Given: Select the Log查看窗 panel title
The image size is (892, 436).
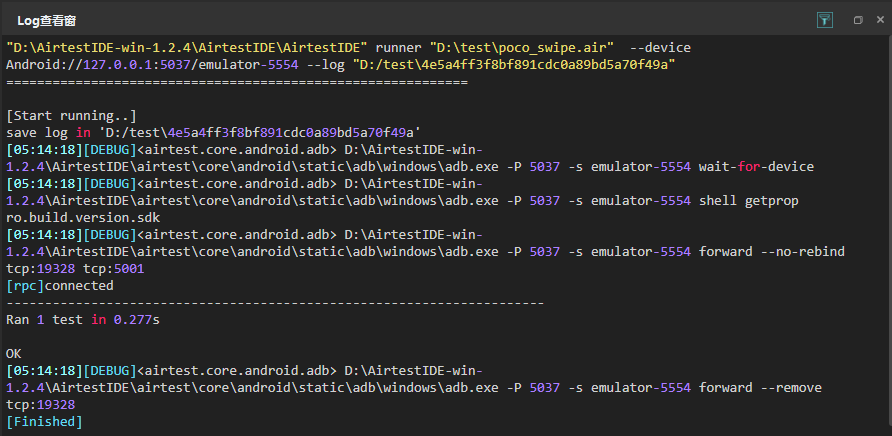Looking at the screenshot, I should tap(47, 21).
